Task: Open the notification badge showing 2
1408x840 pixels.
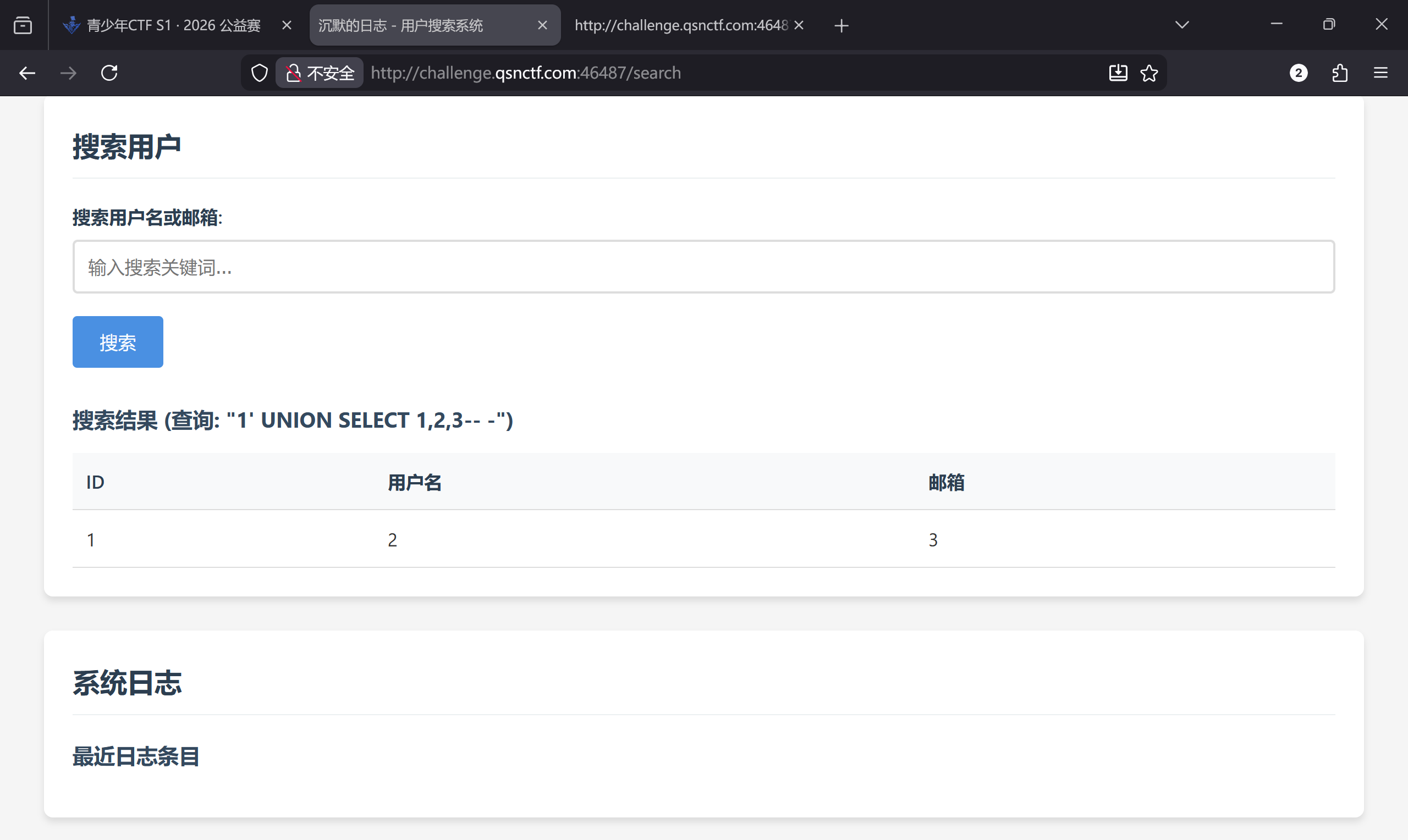Action: point(1298,73)
